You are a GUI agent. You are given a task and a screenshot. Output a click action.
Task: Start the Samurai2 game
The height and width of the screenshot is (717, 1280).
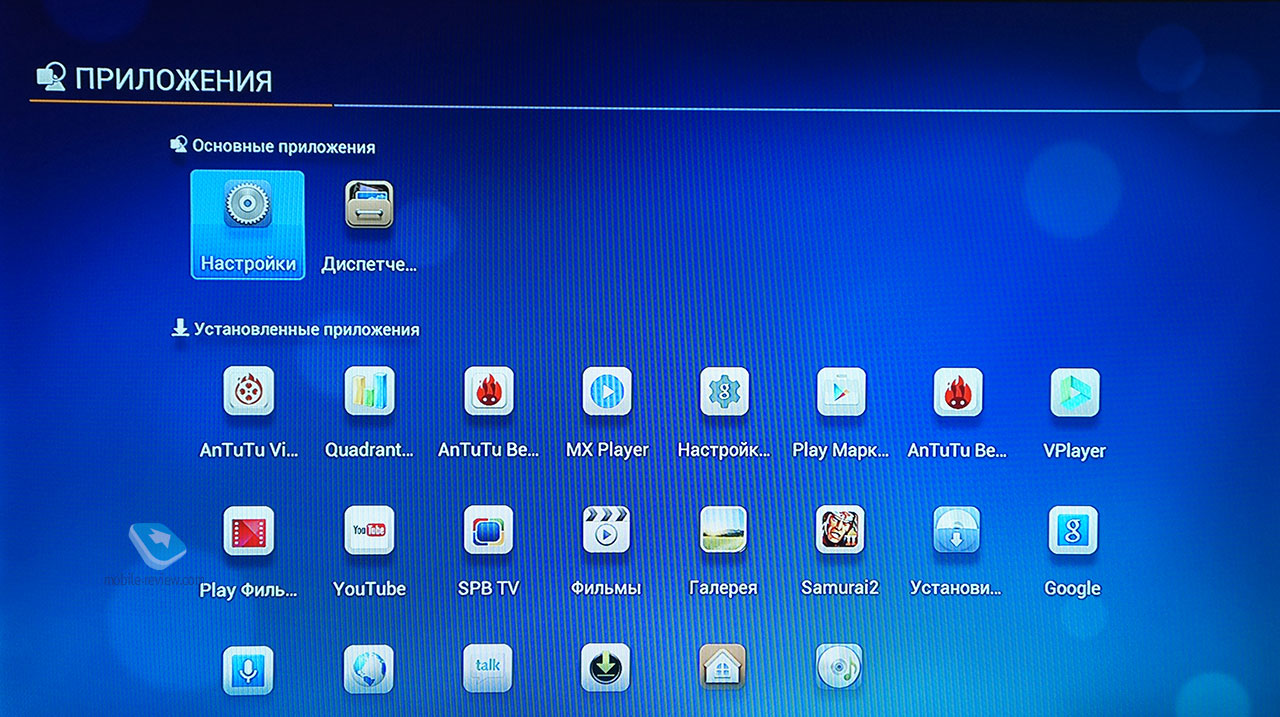[840, 550]
